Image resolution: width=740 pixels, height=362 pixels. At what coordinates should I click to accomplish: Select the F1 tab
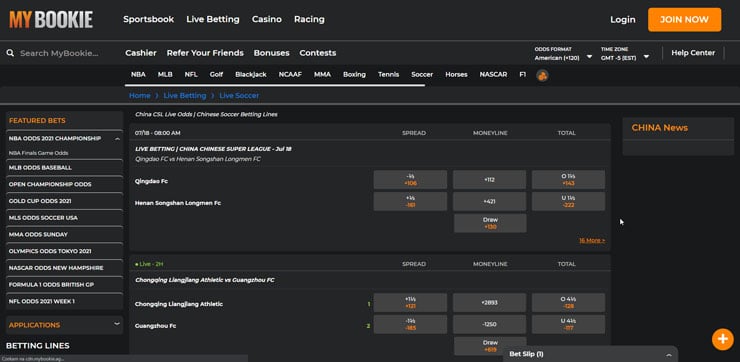coord(522,75)
